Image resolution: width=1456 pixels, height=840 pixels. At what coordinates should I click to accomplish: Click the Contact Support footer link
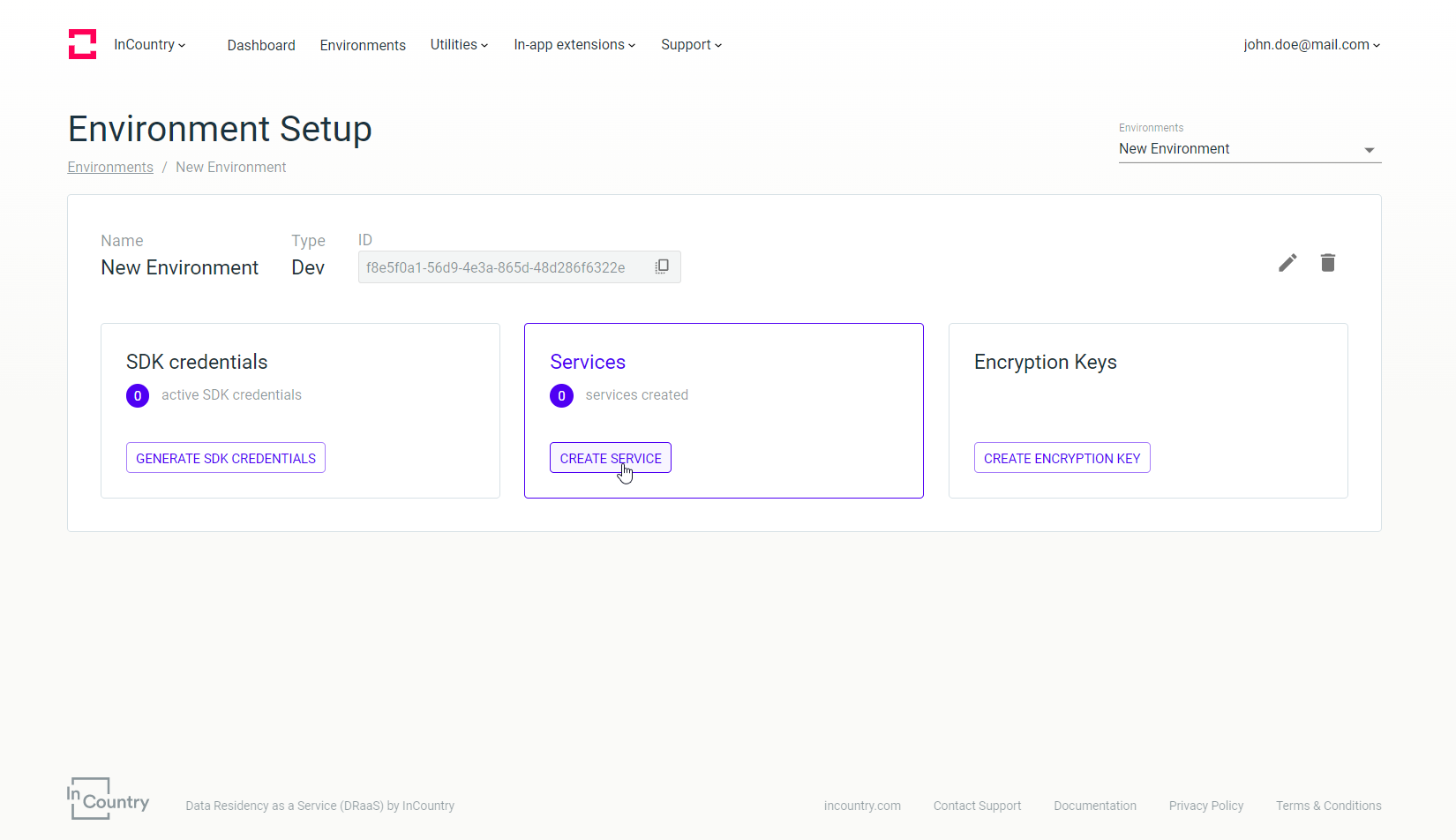(977, 806)
